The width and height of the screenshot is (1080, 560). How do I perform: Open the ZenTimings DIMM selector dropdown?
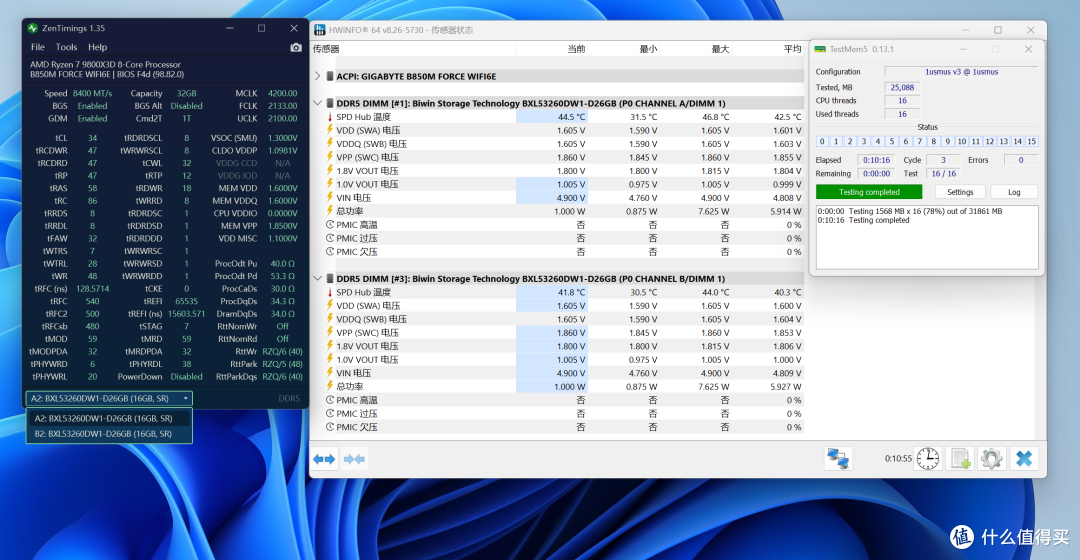(109, 398)
